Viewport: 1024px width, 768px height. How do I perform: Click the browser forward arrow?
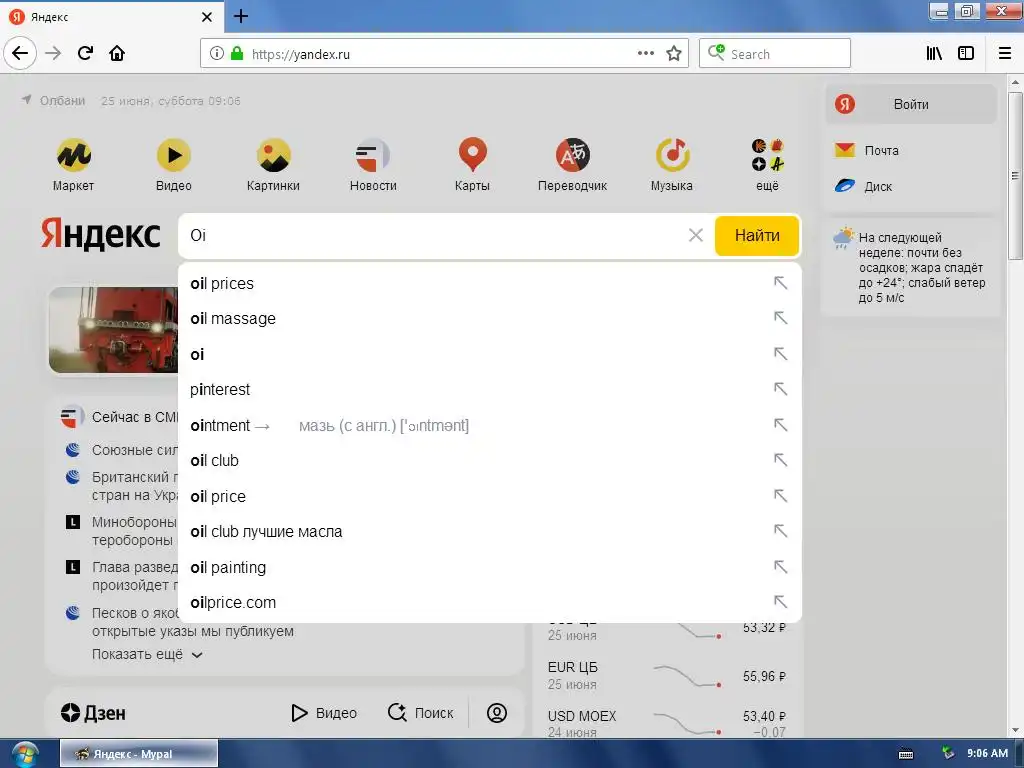click(x=53, y=53)
